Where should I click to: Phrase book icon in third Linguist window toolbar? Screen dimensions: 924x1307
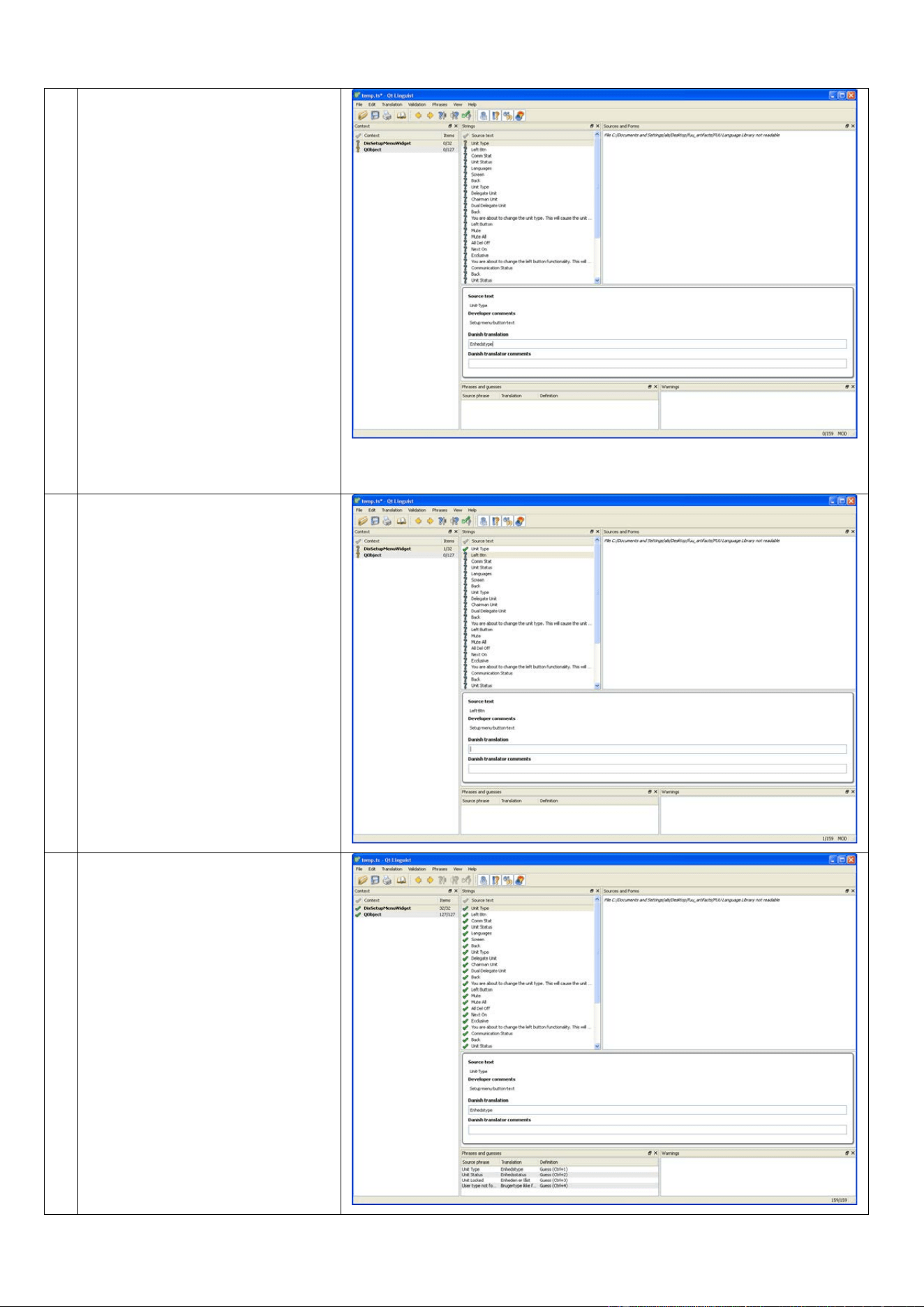[x=401, y=880]
